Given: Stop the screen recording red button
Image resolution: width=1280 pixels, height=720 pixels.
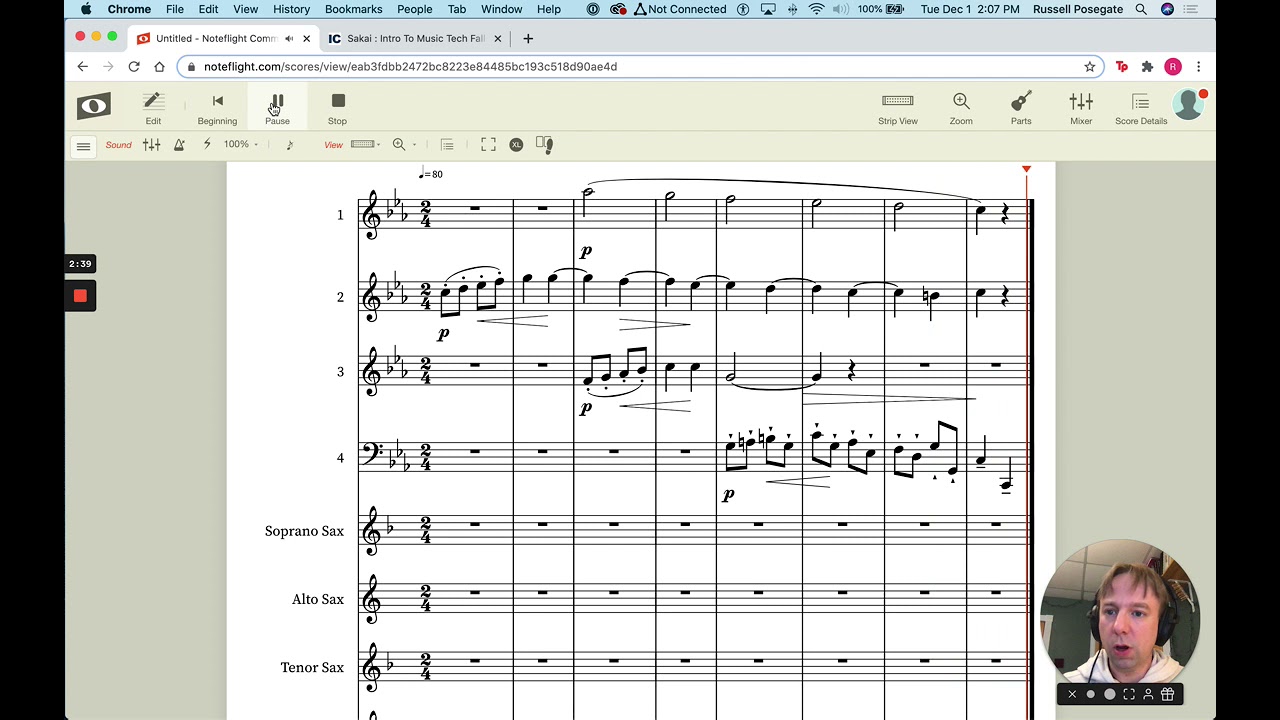Looking at the screenshot, I should tap(80, 296).
